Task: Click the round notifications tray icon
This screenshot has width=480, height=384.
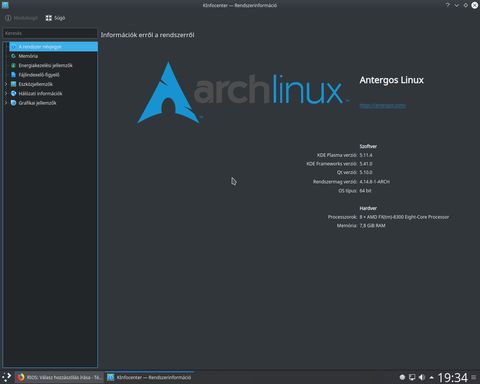Action: click(x=402, y=377)
